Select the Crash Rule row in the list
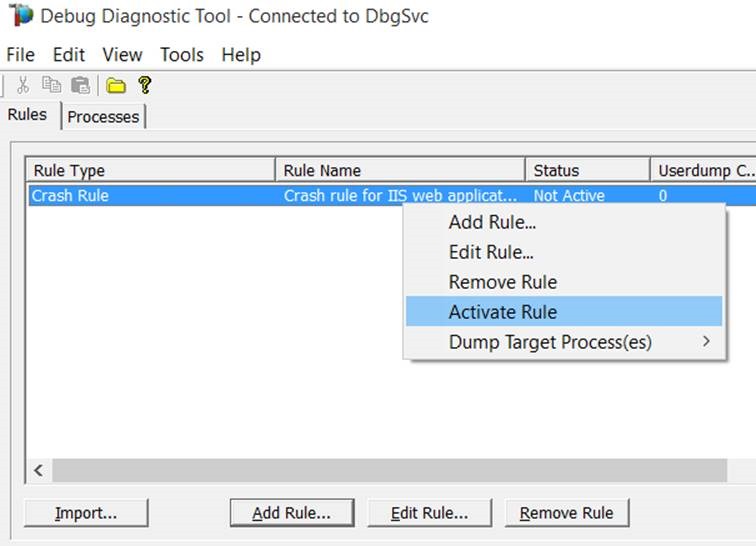This screenshot has height=546, width=756. [150, 196]
